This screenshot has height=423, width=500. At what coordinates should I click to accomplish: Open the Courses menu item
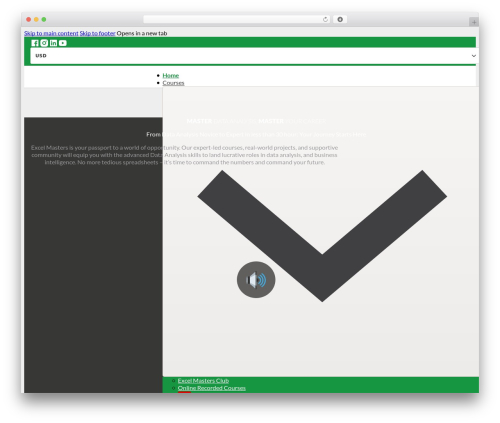(173, 83)
